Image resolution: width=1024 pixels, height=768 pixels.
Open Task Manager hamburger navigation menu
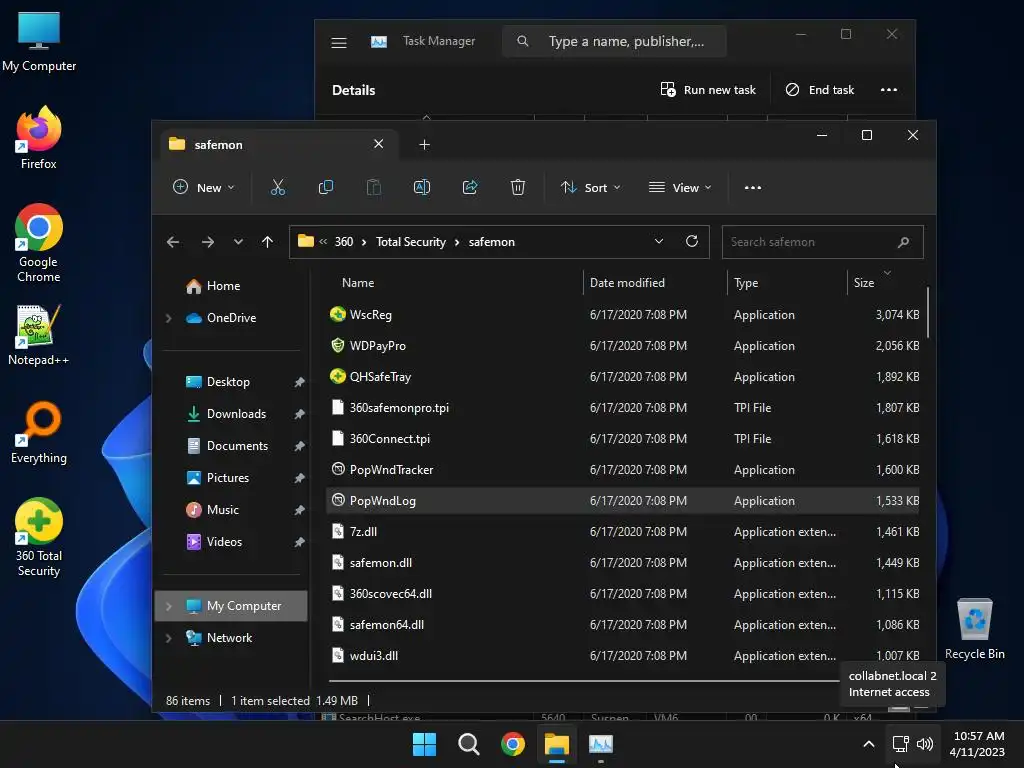(x=338, y=42)
